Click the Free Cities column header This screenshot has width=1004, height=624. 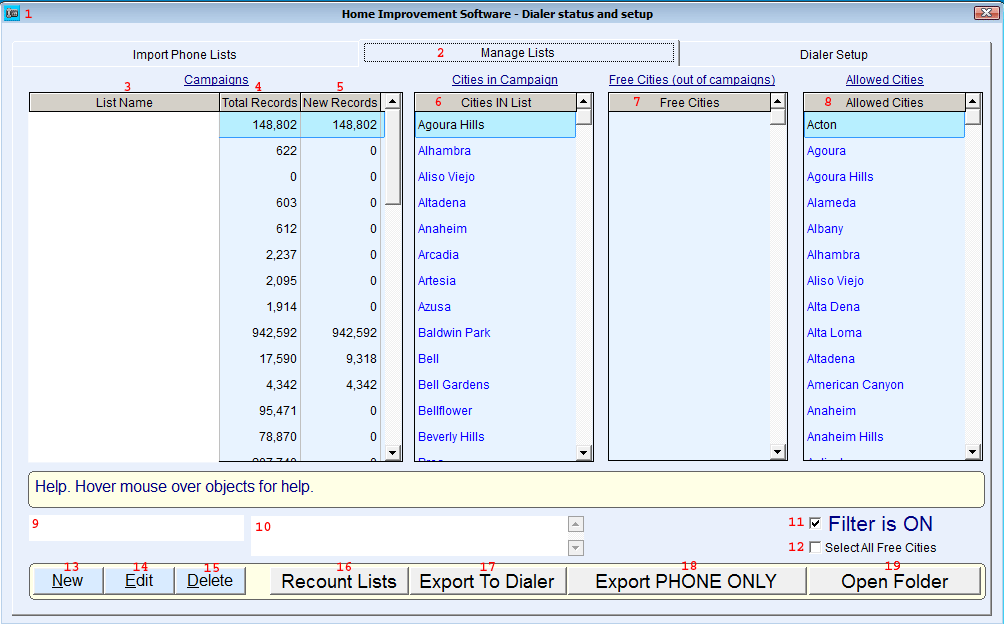tap(689, 102)
